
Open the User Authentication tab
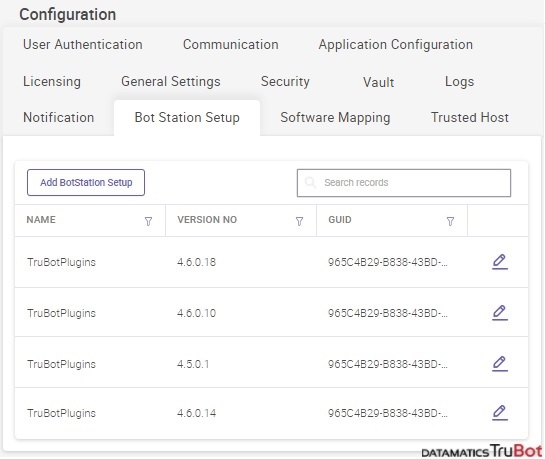pos(83,44)
